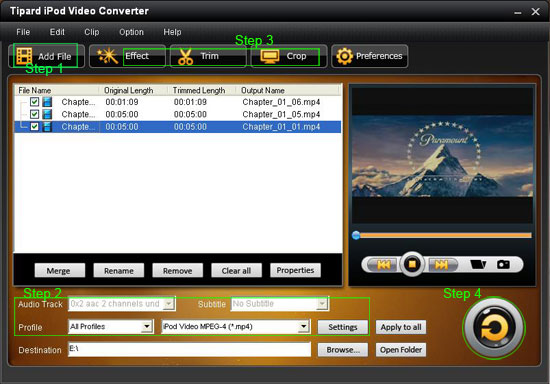Click the video file icon for Chapter_01_01.mp4
This screenshot has height=384, width=550.
(47, 127)
